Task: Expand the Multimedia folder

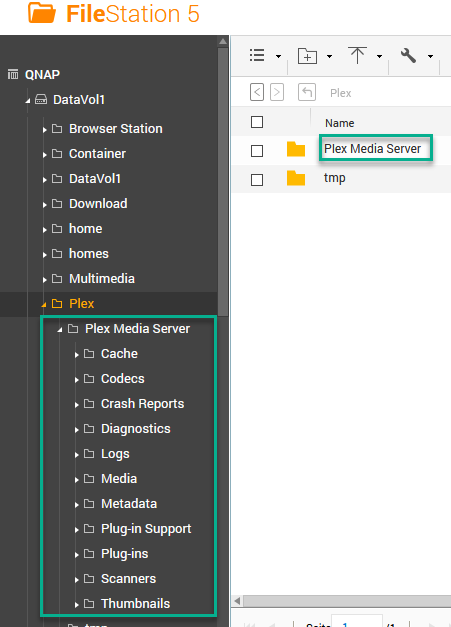Action: pyautogui.click(x=44, y=280)
